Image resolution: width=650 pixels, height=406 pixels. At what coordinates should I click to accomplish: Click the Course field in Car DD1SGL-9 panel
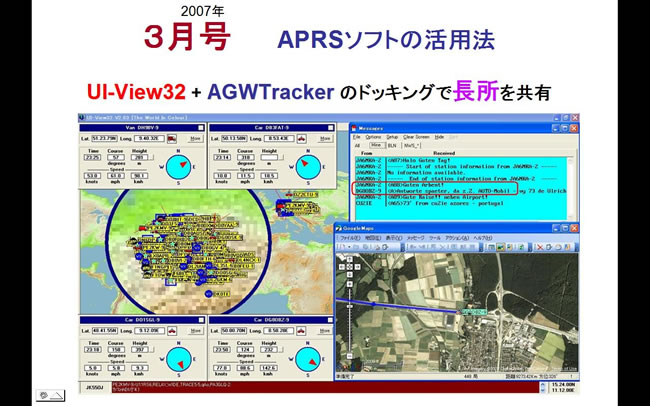tap(116, 350)
